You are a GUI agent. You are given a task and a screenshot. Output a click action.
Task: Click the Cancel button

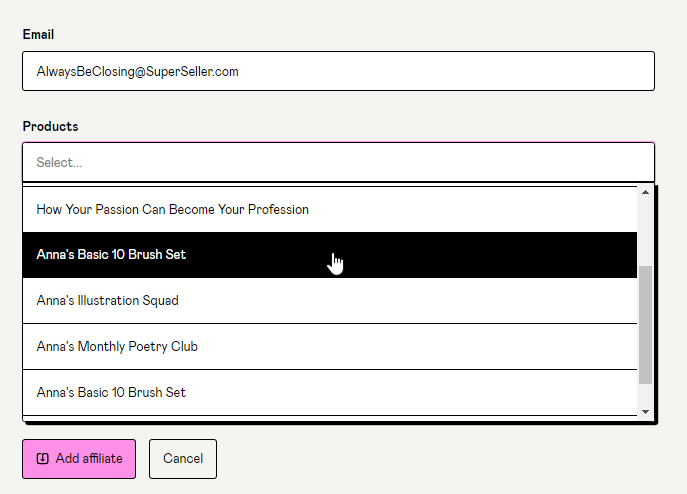183,459
